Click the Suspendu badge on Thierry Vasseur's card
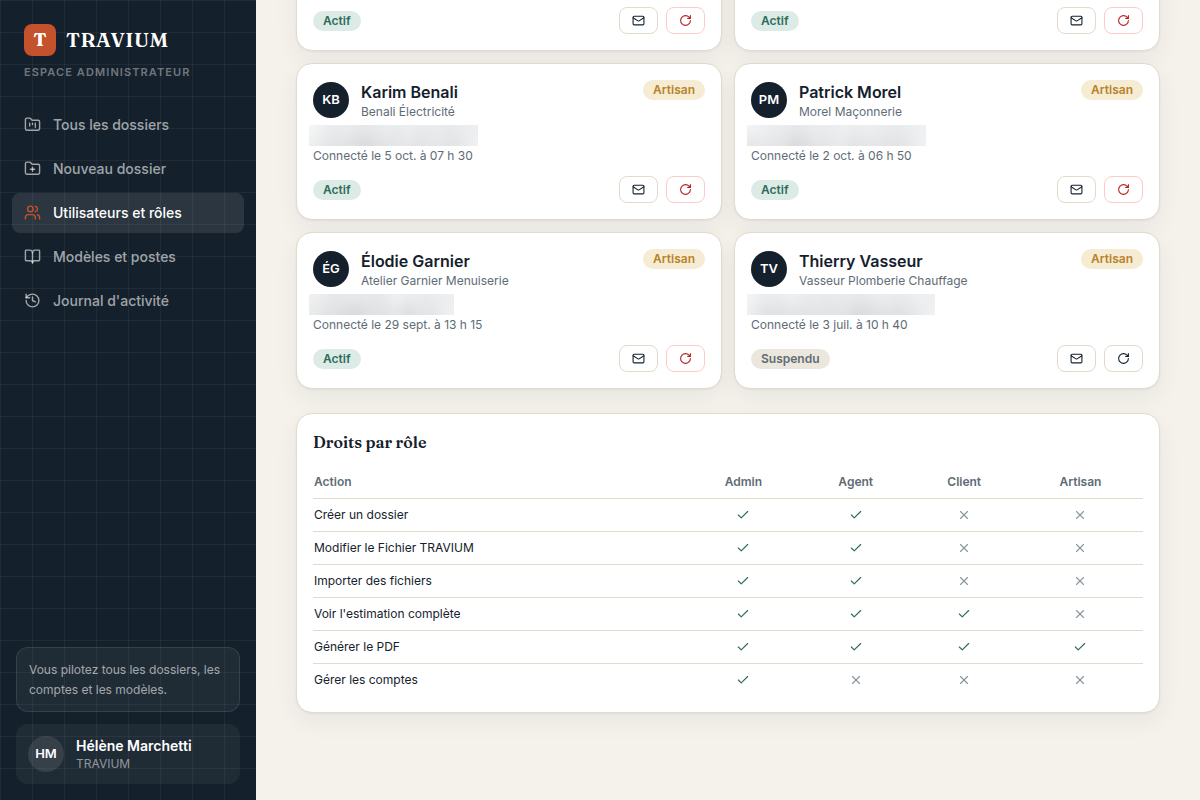 790,358
